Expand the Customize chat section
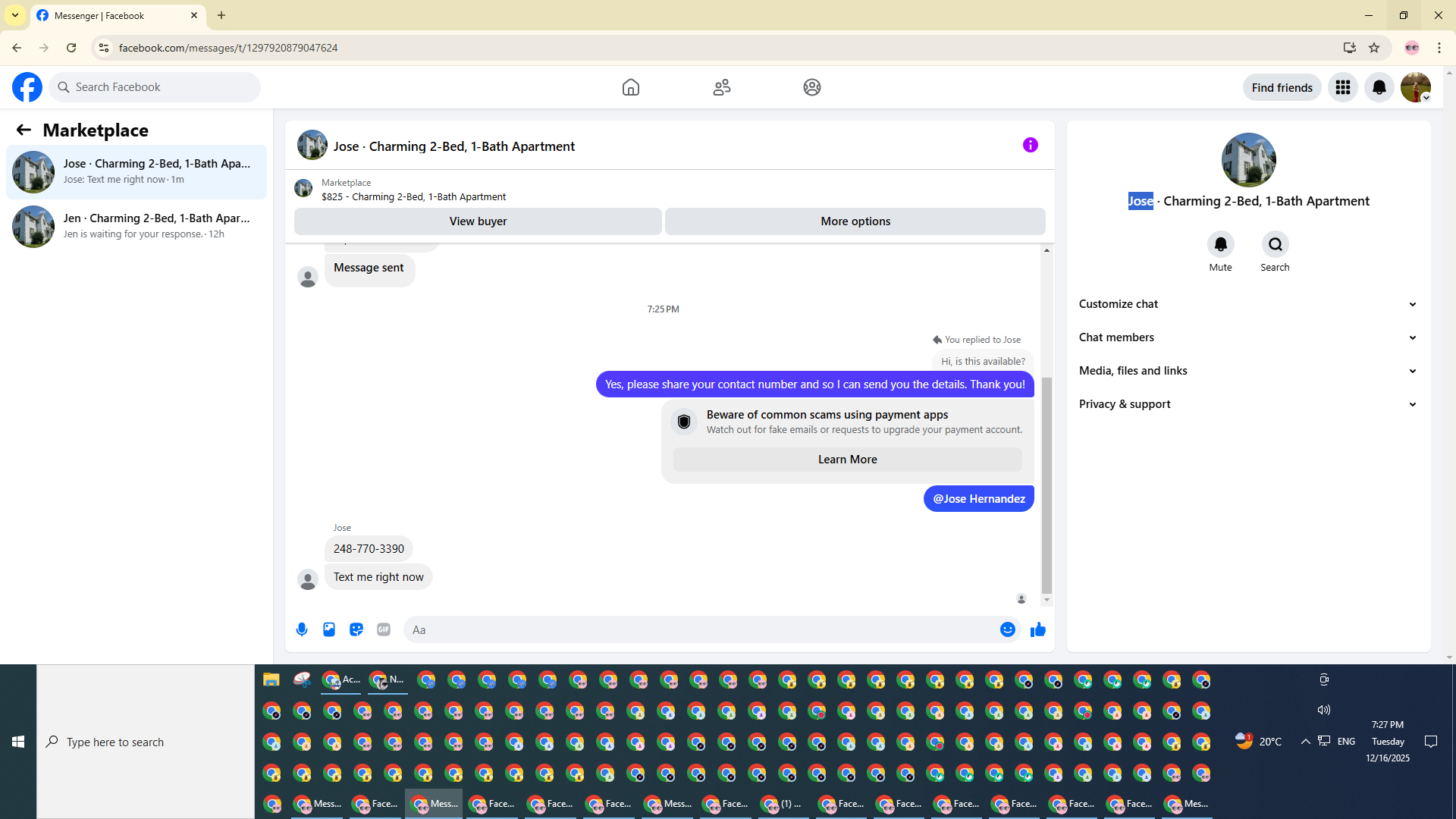1456x819 pixels. 1248,304
